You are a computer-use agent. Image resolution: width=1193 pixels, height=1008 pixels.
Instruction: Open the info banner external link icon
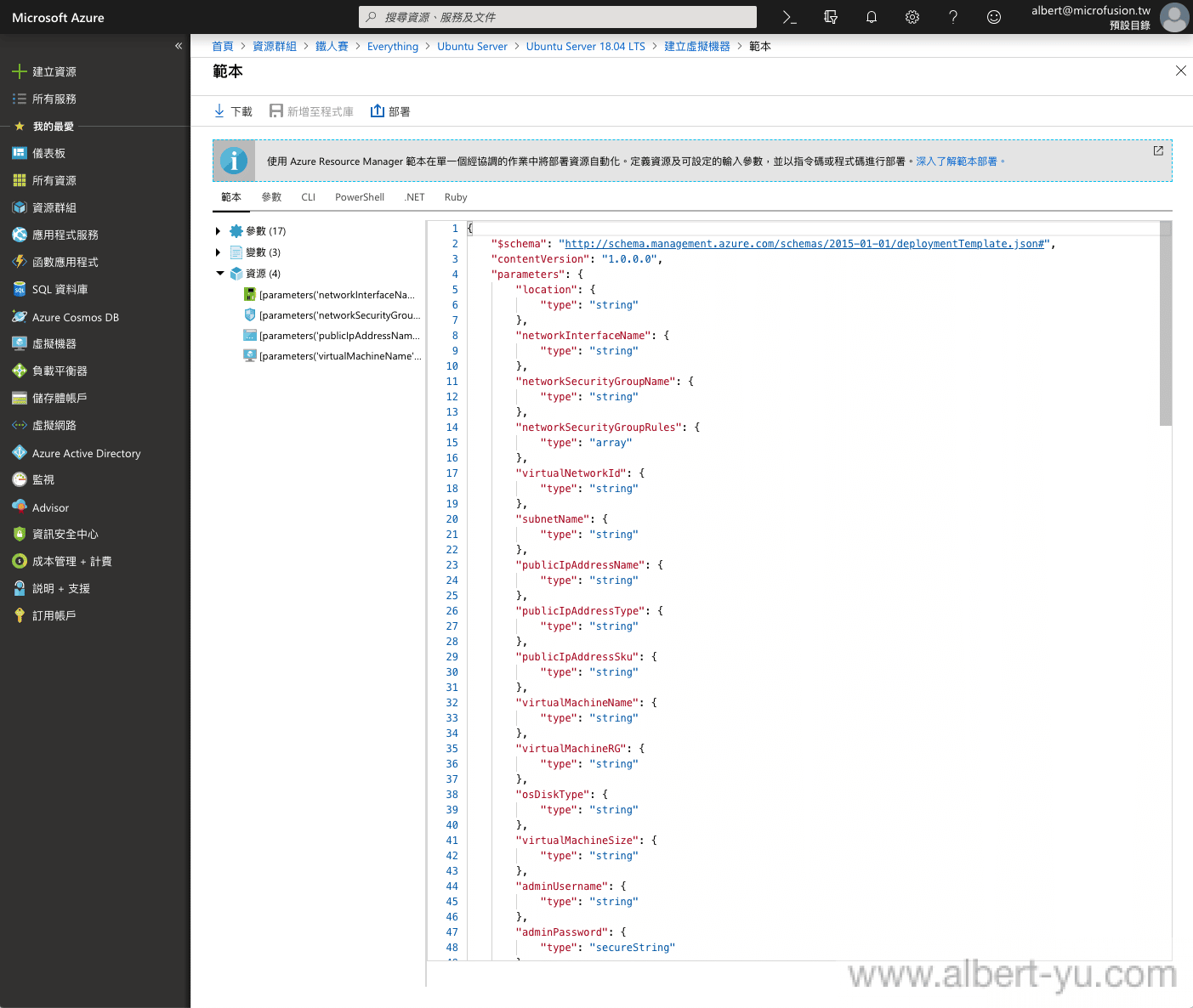click(1158, 150)
